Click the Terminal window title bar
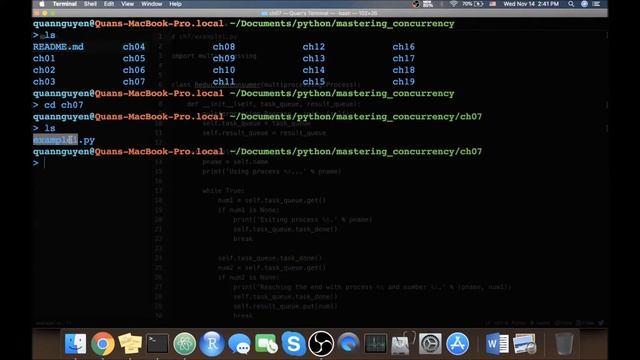640x360 pixels. coord(320,13)
